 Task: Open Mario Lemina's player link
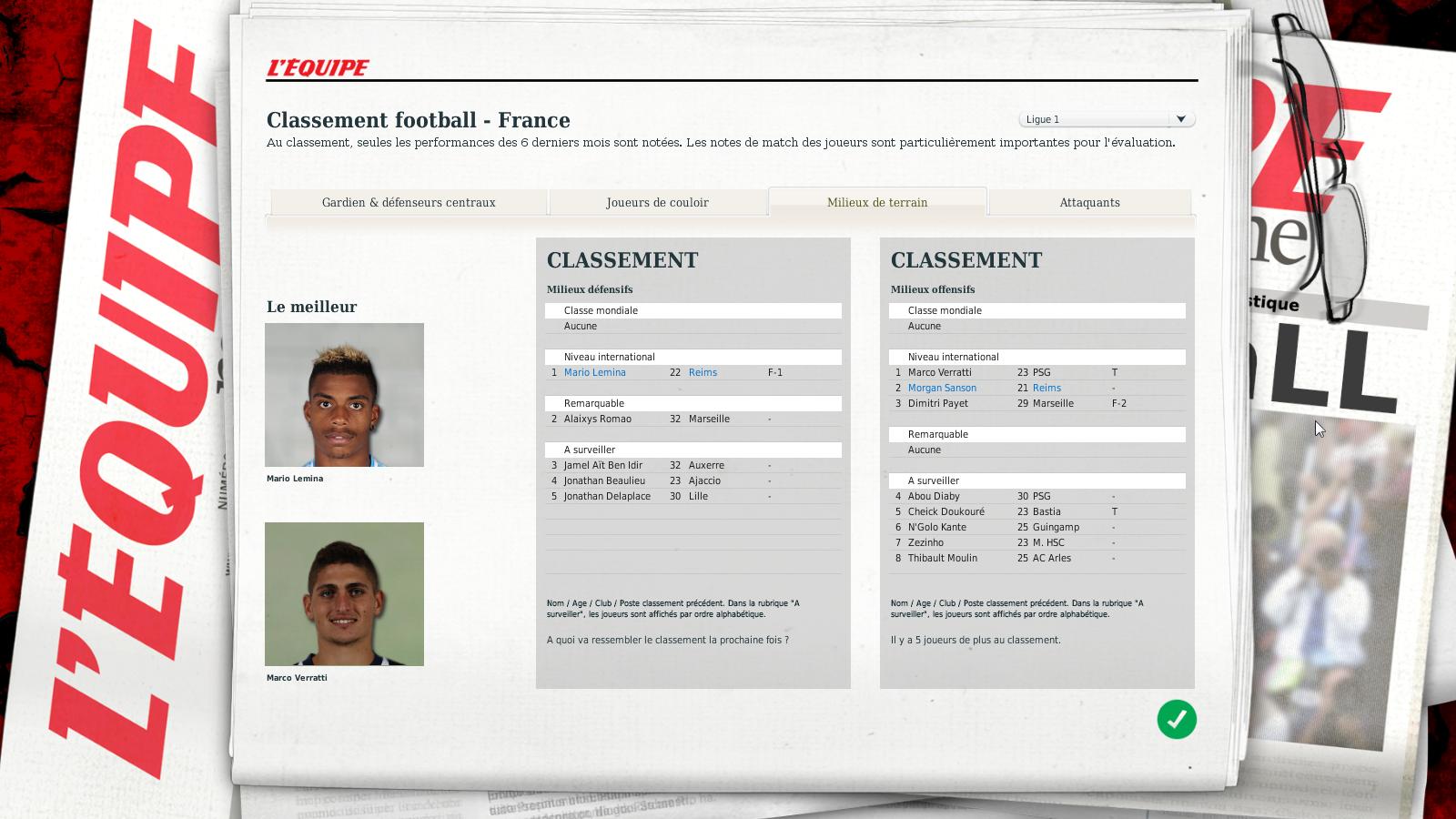(x=594, y=372)
